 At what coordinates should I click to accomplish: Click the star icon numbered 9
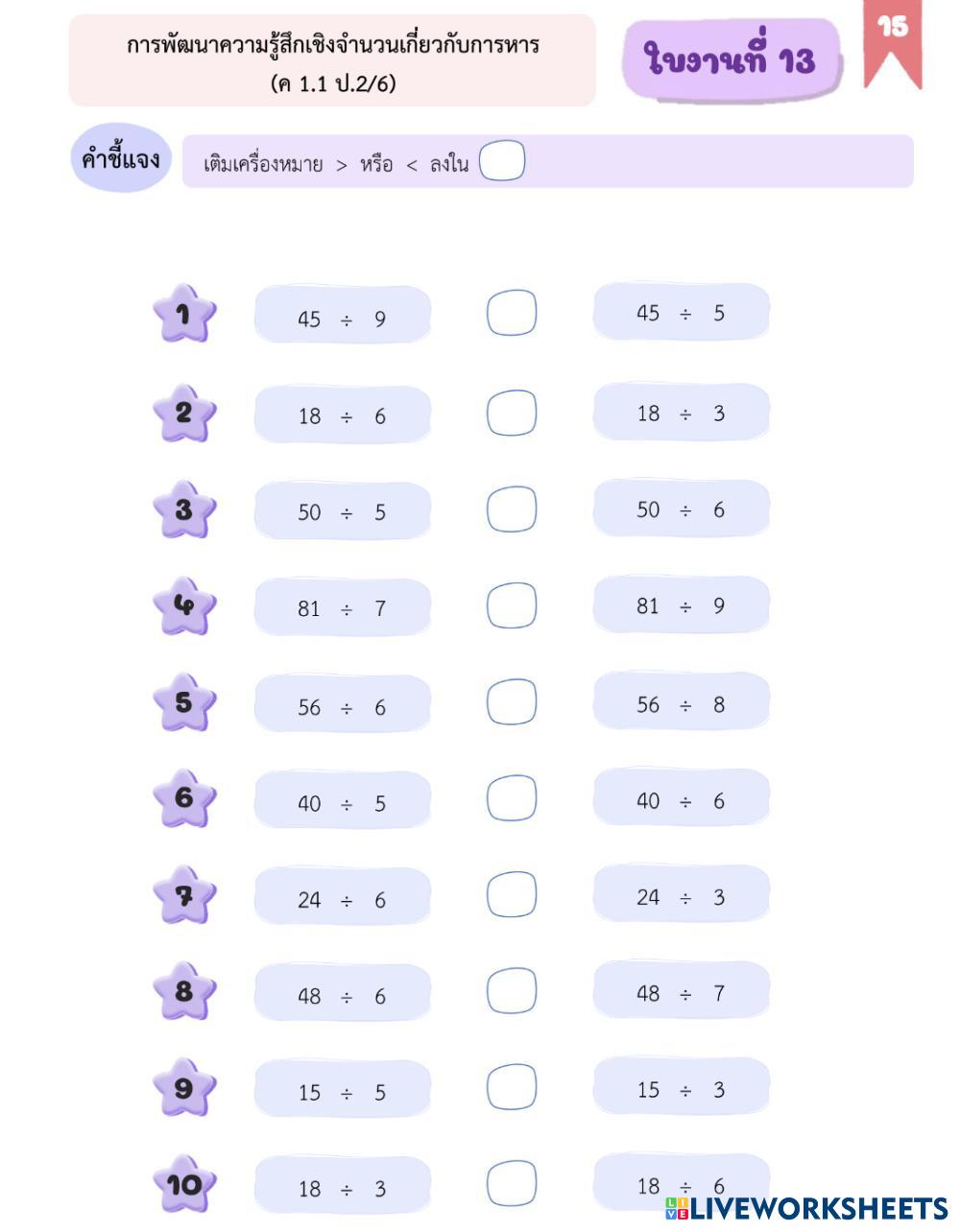[183, 1088]
